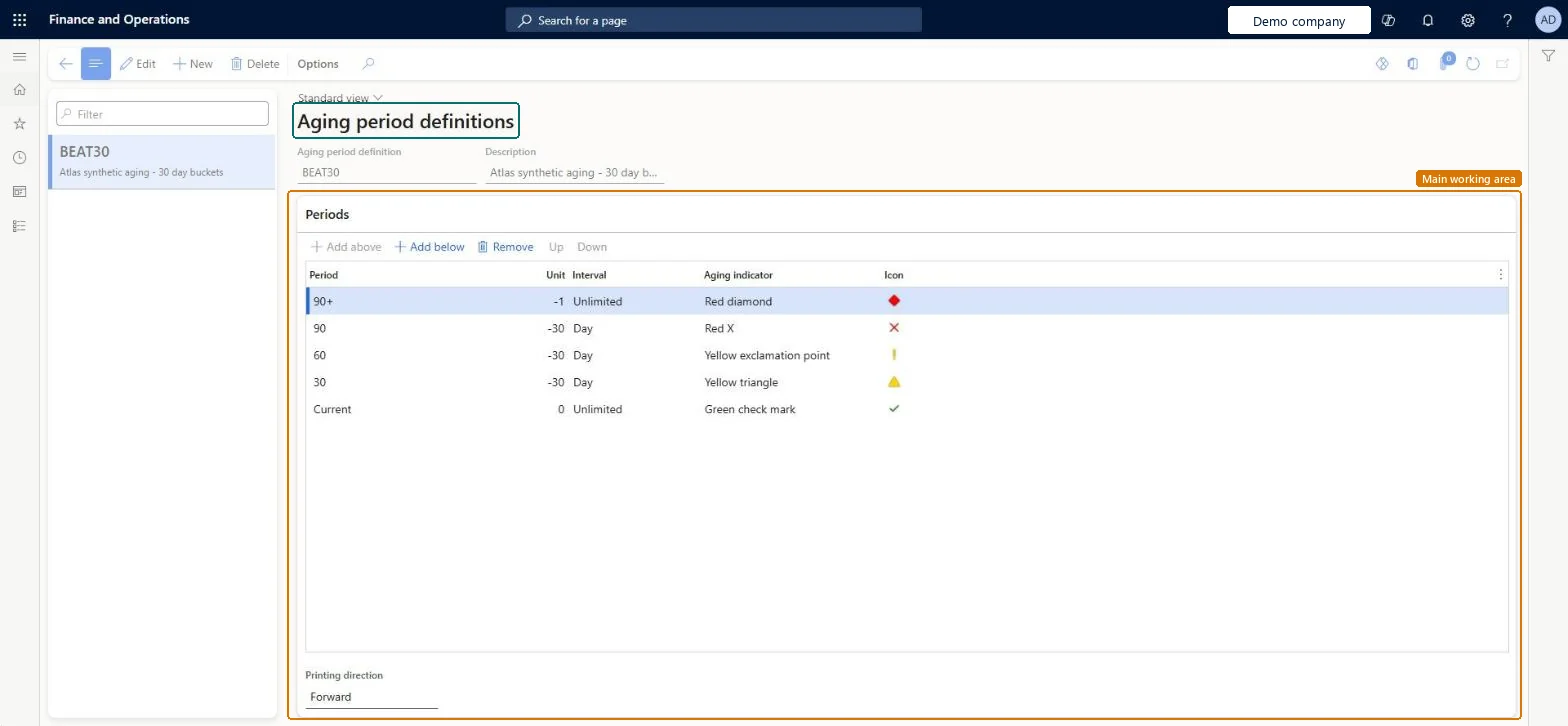Open the Options menu tab
Screen dimensions: 1568x726
(x=318, y=64)
